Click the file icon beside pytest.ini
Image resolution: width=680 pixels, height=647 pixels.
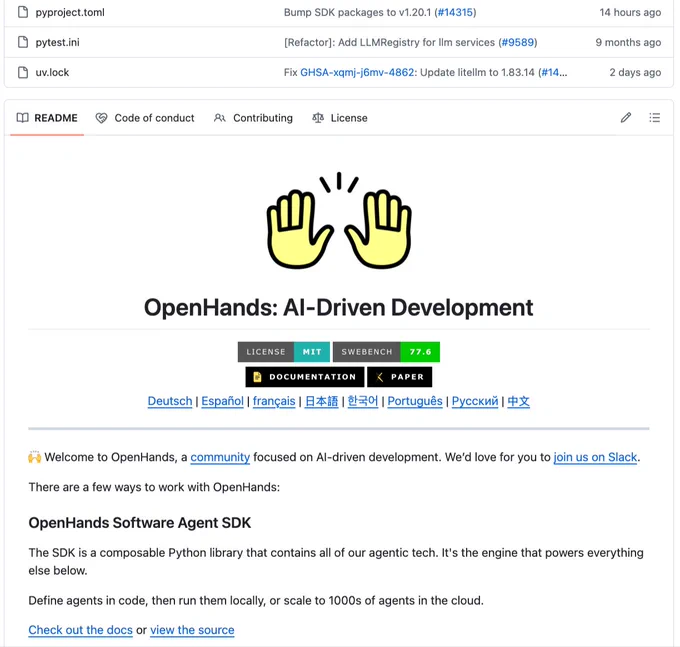tap(23, 42)
